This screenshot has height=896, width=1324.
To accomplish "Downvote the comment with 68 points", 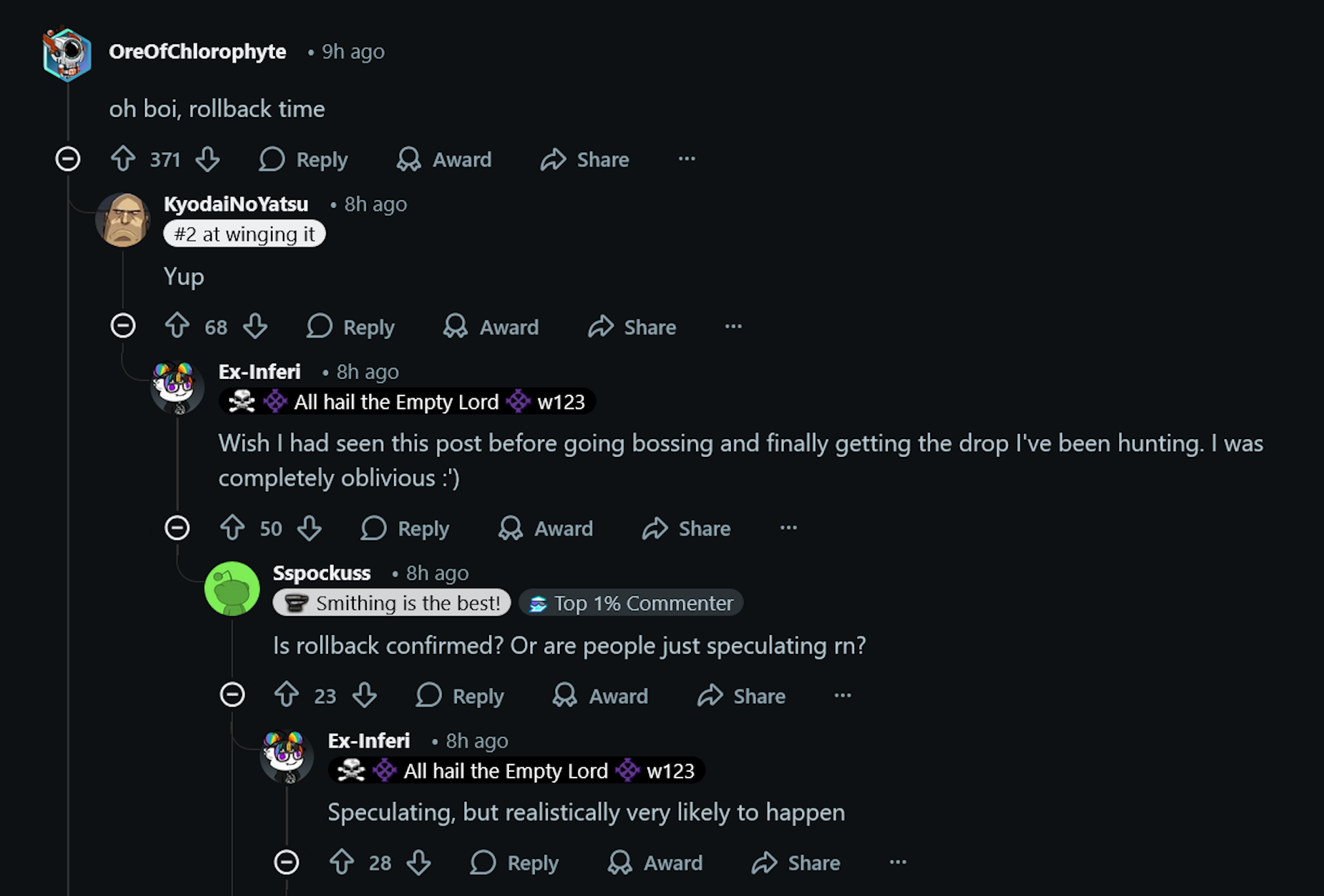I will (x=255, y=326).
